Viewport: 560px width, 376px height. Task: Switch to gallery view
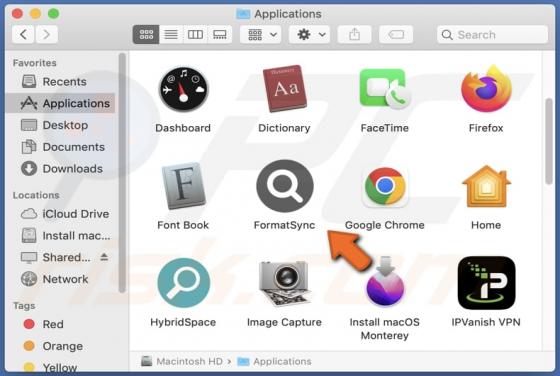(220, 35)
